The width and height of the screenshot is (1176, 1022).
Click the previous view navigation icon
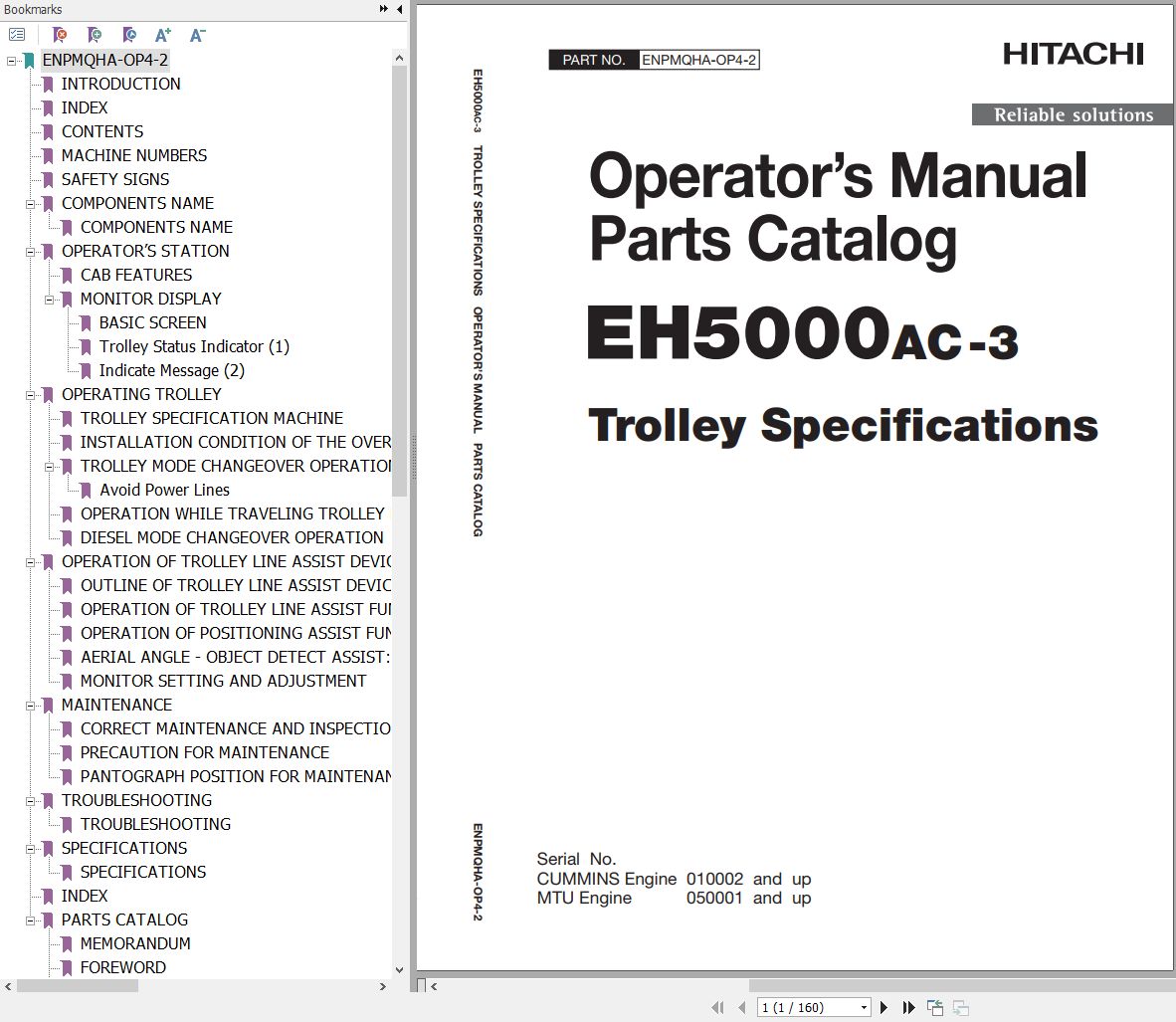point(934,1008)
